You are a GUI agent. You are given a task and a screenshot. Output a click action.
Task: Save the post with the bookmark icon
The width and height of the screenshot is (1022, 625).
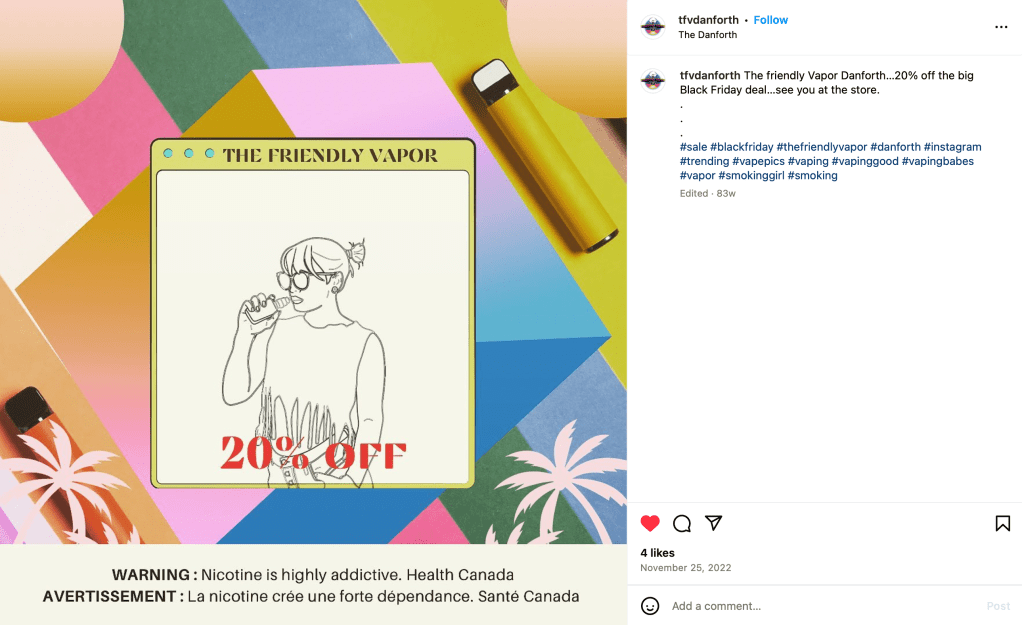click(x=1002, y=523)
